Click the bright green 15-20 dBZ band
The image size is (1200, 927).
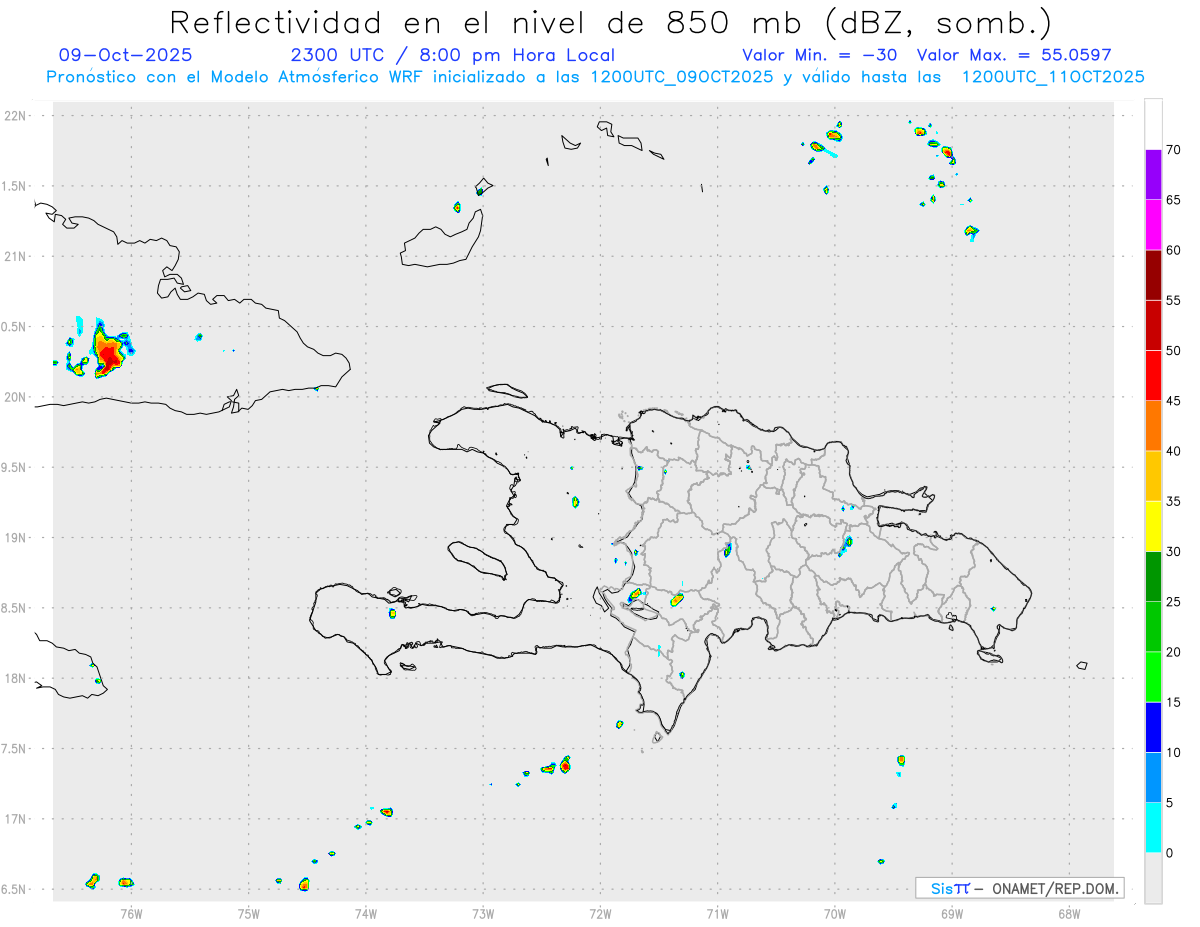1153,677
